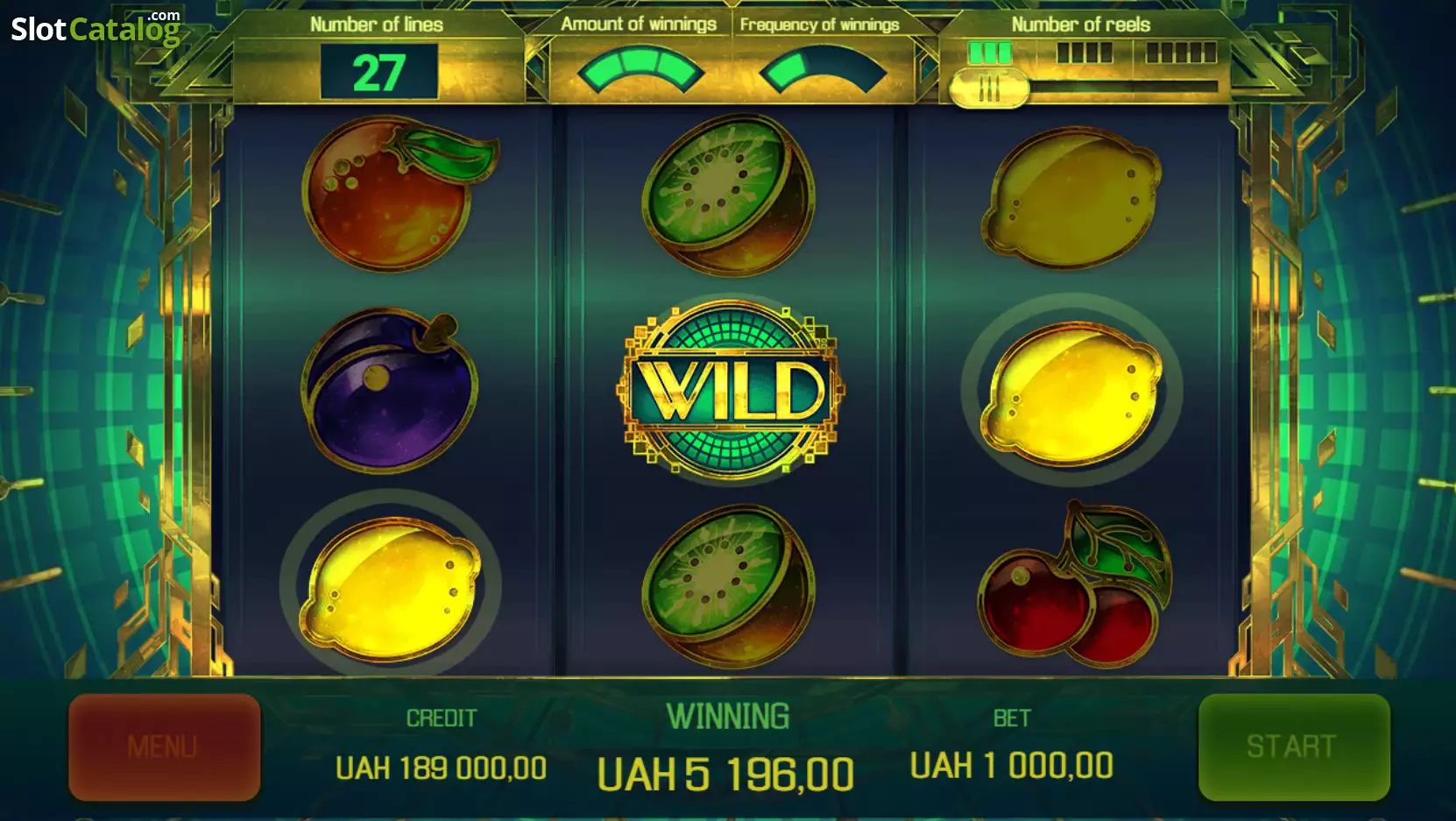1456x821 pixels.
Task: Select the five-reel option indicator
Action: (1181, 53)
